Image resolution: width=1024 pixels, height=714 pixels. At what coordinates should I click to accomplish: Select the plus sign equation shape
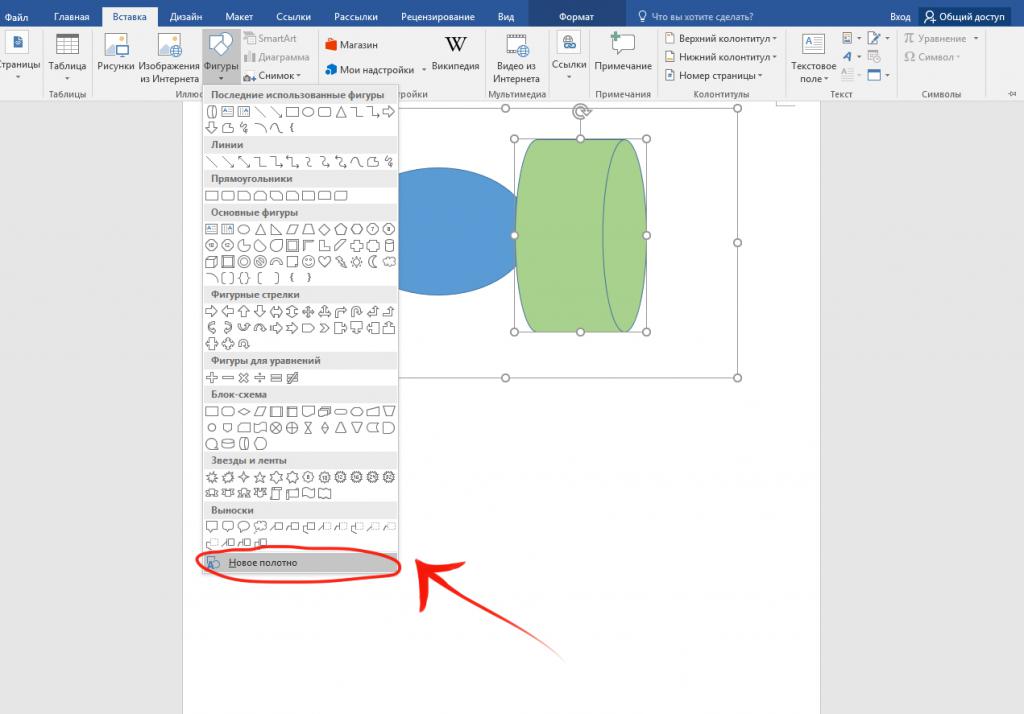[211, 378]
